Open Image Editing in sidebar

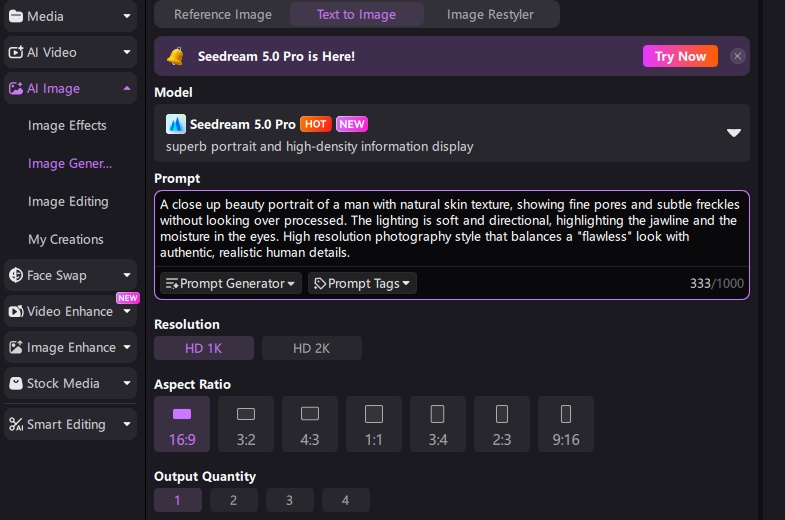click(68, 201)
